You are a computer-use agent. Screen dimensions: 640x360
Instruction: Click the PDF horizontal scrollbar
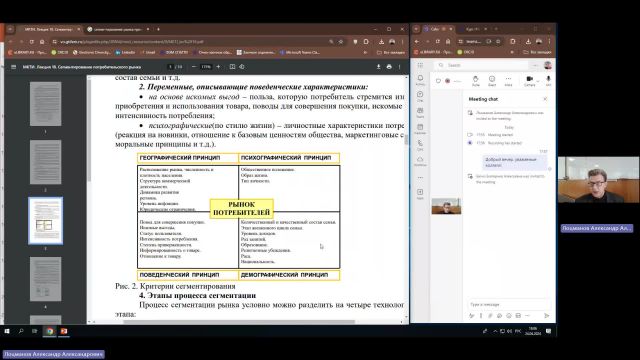click(x=239, y=322)
